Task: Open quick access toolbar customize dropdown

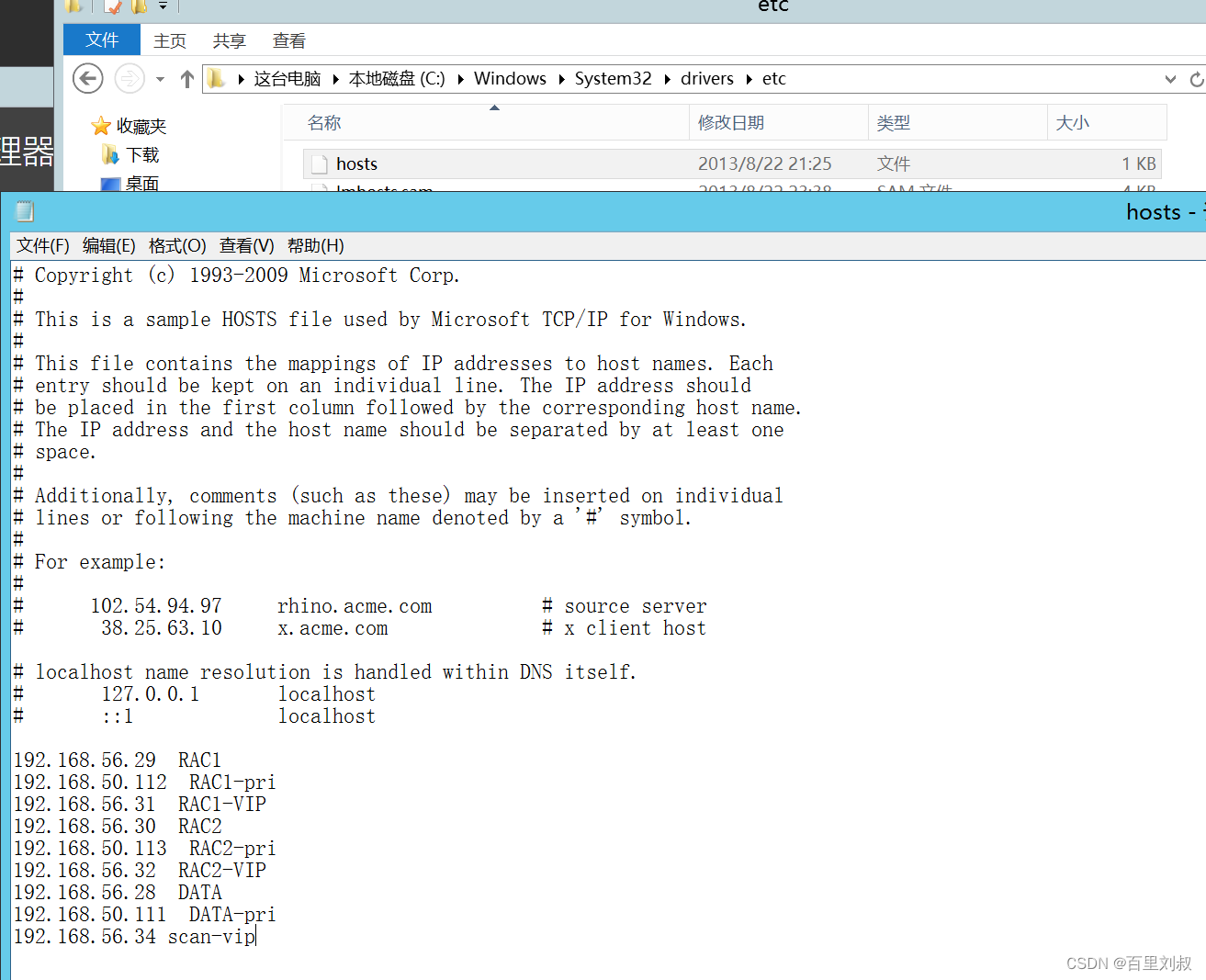Action: coord(163,6)
